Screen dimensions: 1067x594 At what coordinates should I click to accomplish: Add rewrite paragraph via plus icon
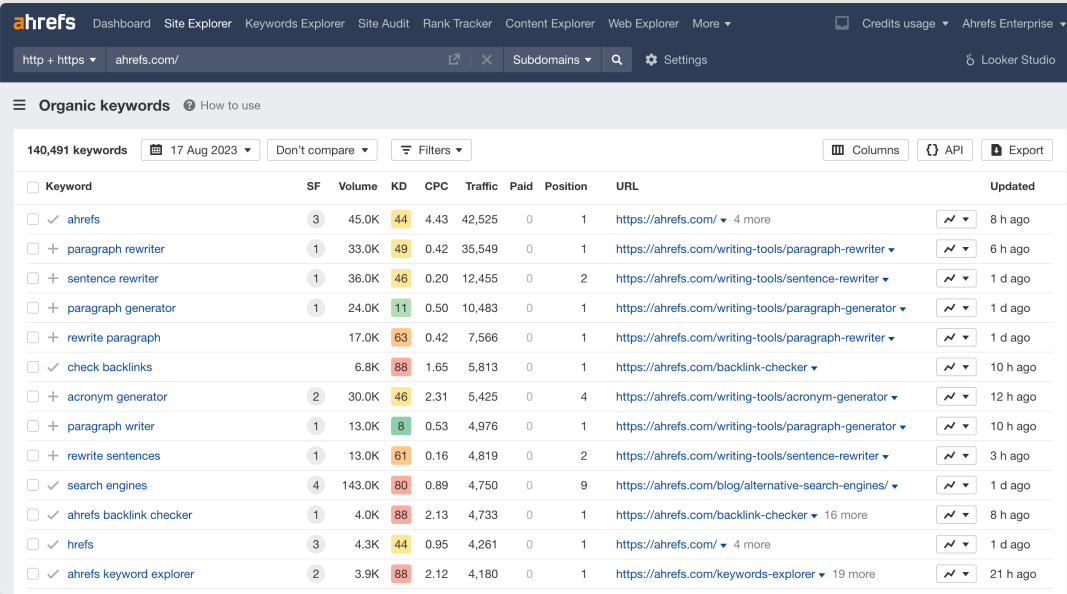click(53, 337)
